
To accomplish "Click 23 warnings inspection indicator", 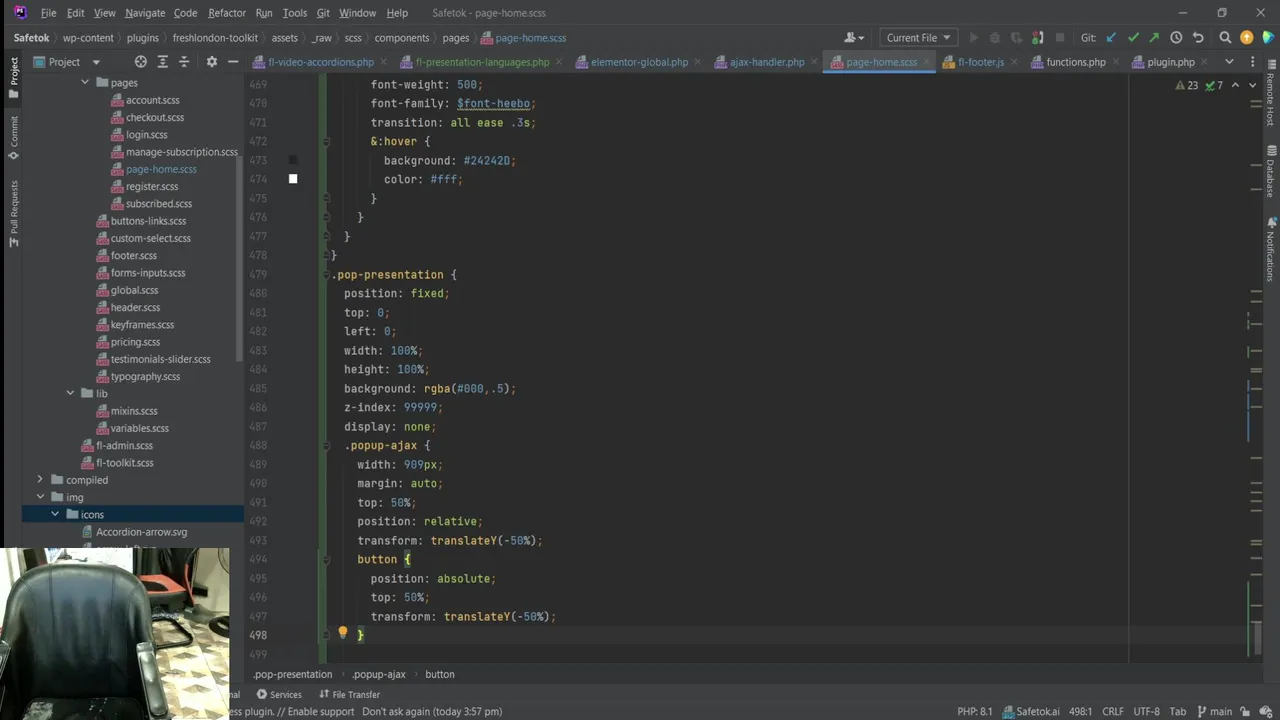I will point(1187,85).
